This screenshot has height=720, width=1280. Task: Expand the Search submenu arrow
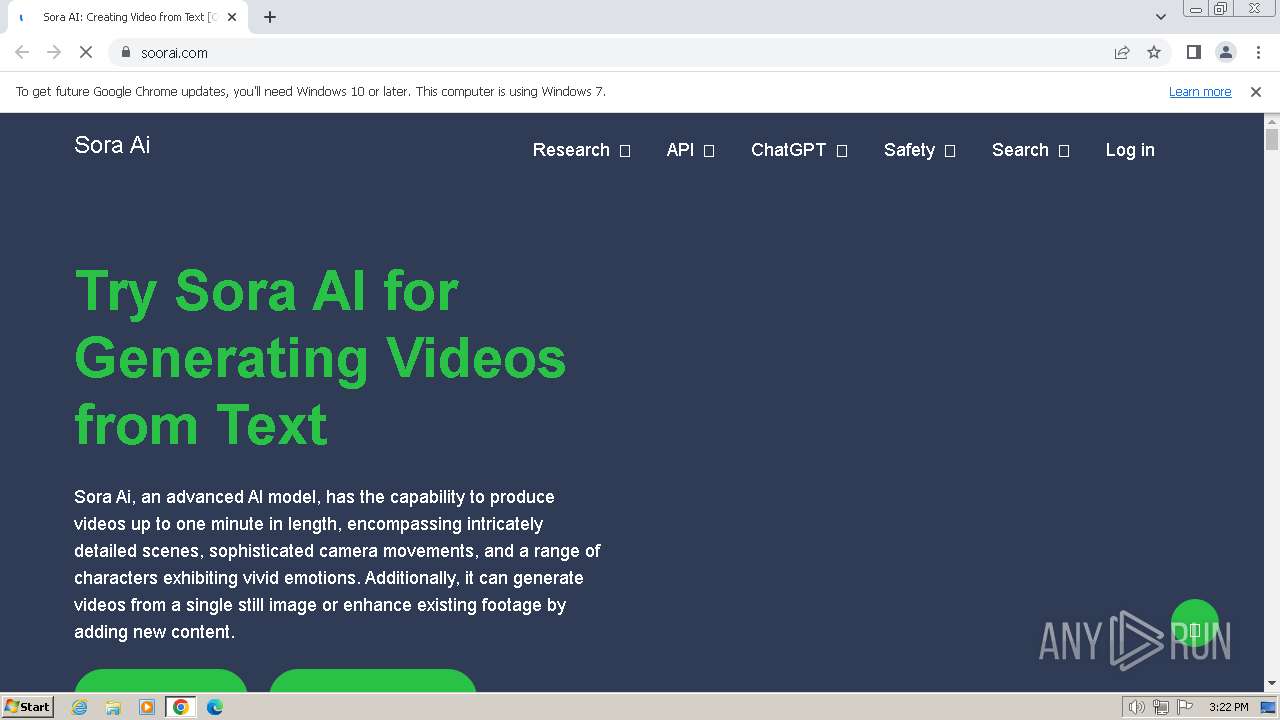(1064, 151)
